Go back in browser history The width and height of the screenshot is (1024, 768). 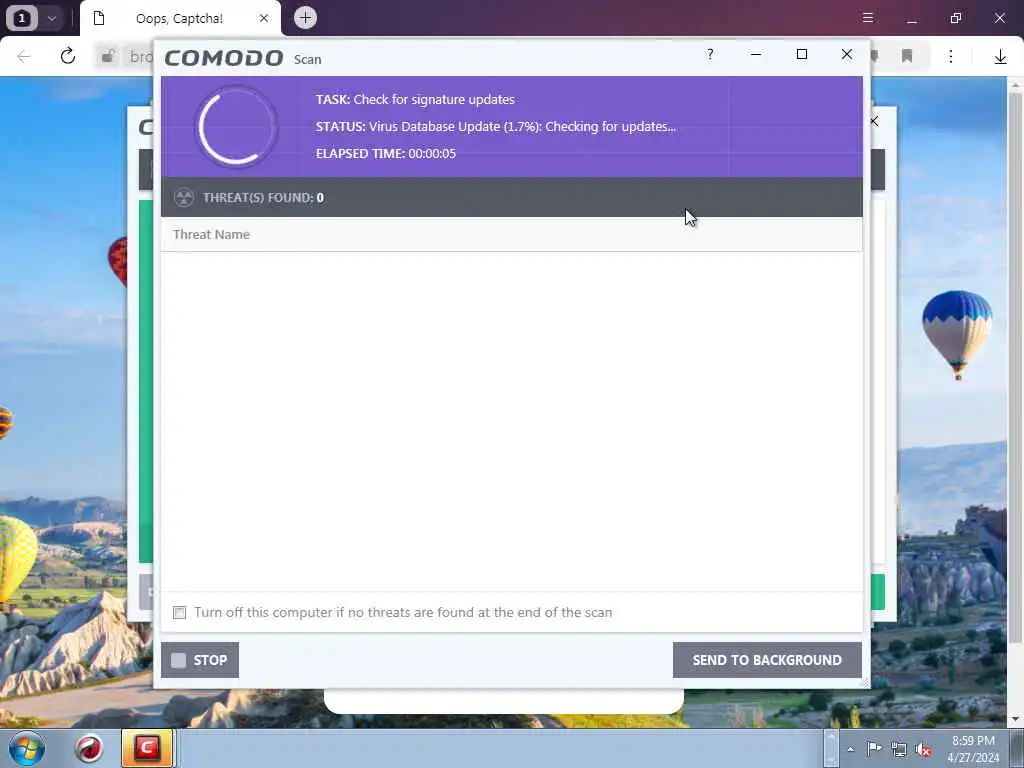(x=24, y=56)
